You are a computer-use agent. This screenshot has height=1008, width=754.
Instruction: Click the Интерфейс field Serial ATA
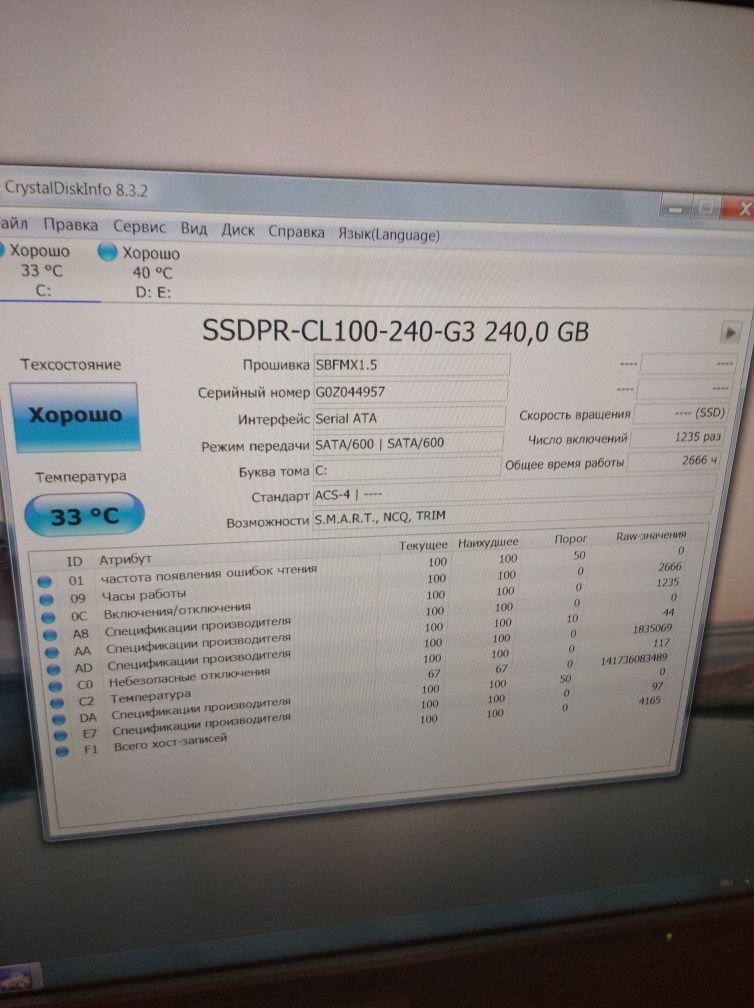click(x=409, y=418)
